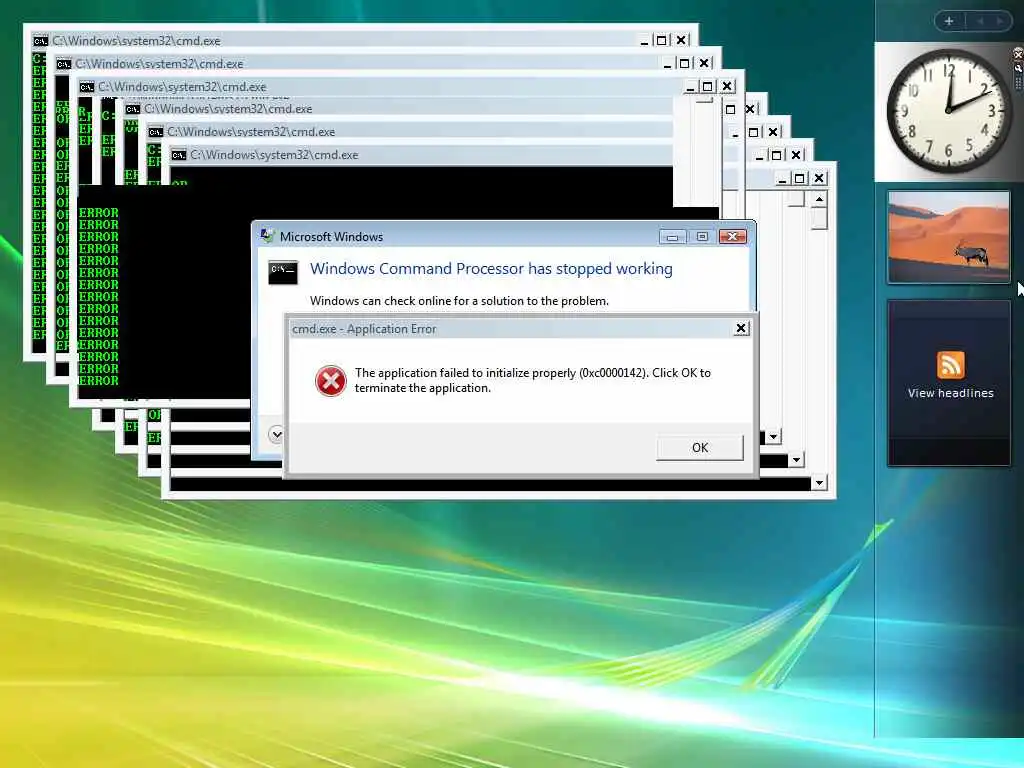Open system menu icon of second-rearmost cmd window
The height and width of the screenshot is (768, 1024).
click(63, 64)
